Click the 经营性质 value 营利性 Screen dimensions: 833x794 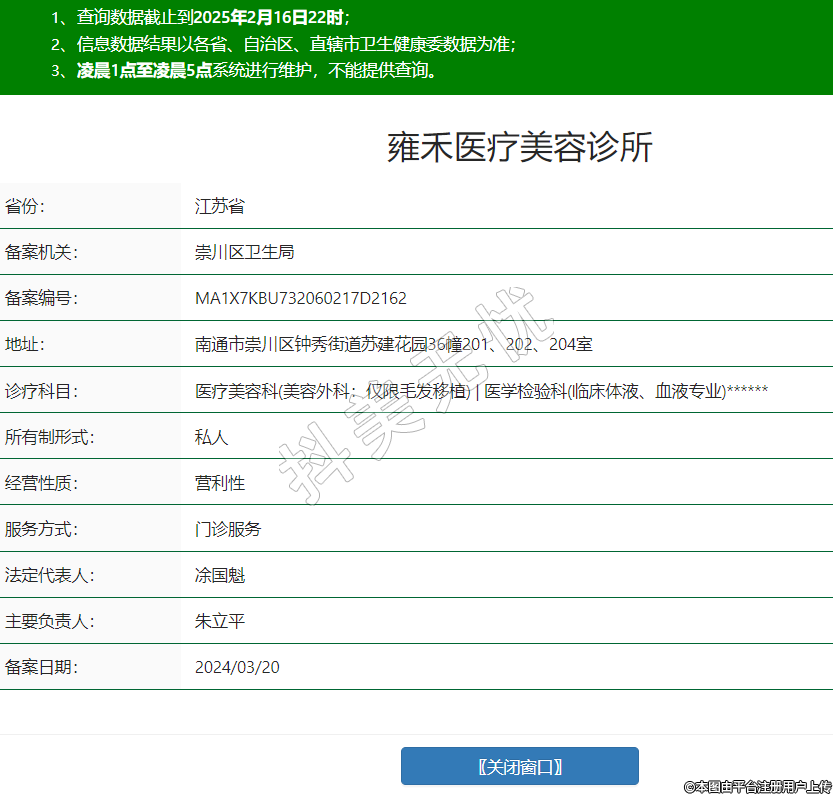point(220,483)
